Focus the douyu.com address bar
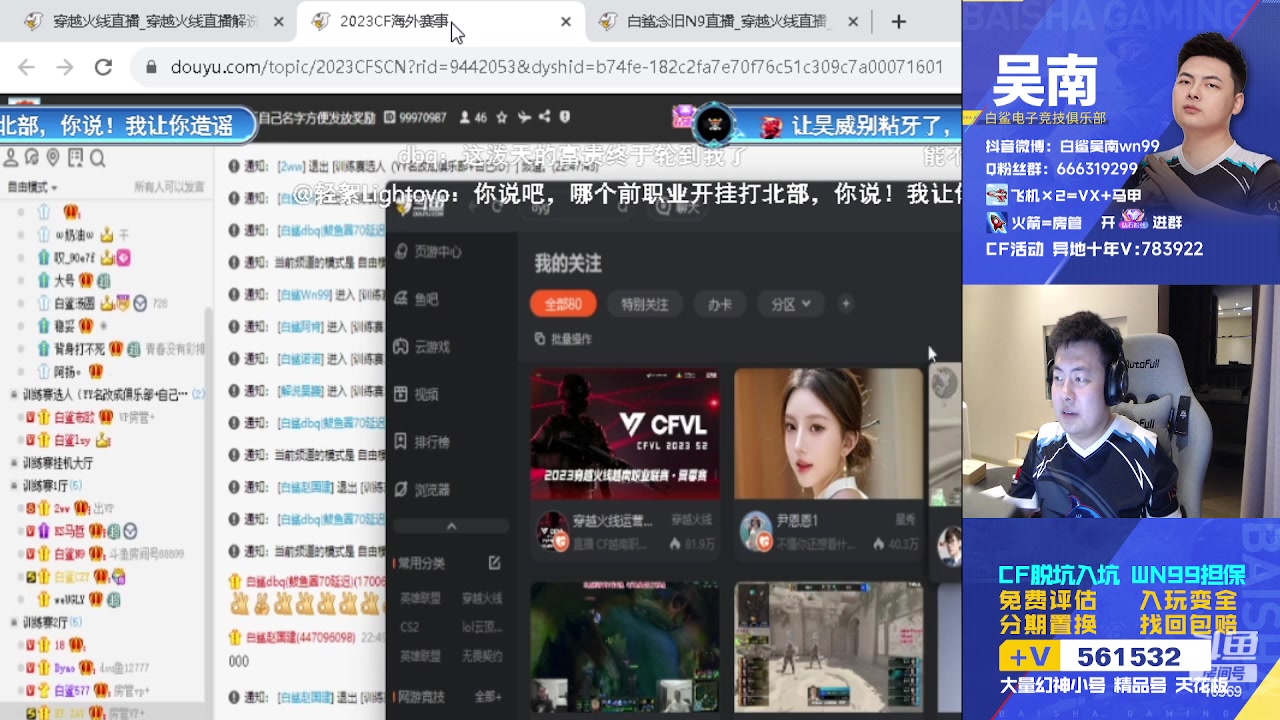This screenshot has width=1280, height=720. (556, 67)
